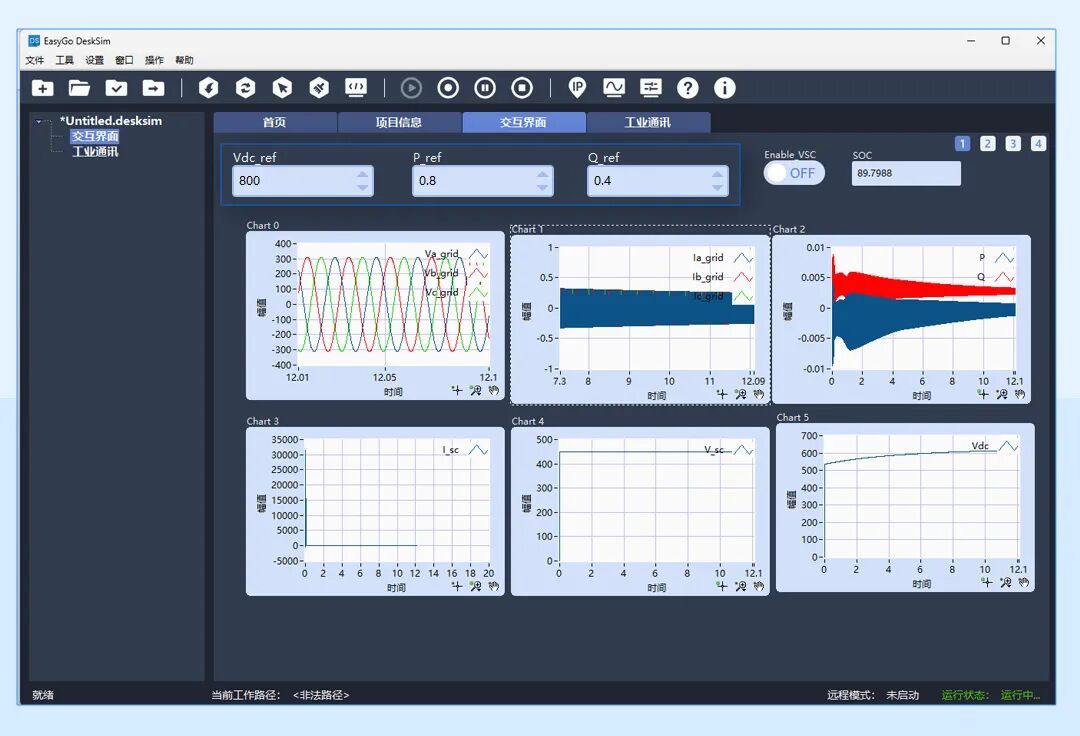Open the 设置 menu
1080x736 pixels.
(94, 61)
